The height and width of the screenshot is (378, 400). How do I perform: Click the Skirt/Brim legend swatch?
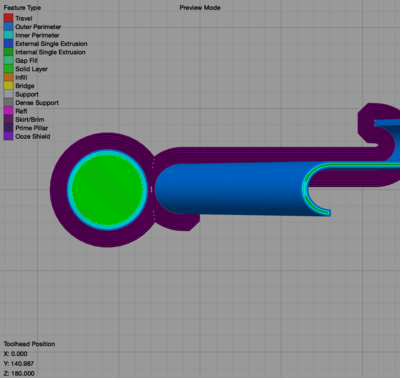click(x=8, y=119)
